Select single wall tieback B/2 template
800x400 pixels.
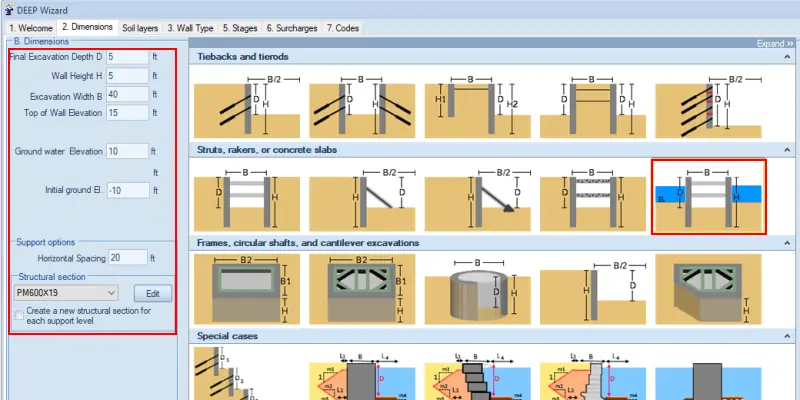coord(247,107)
